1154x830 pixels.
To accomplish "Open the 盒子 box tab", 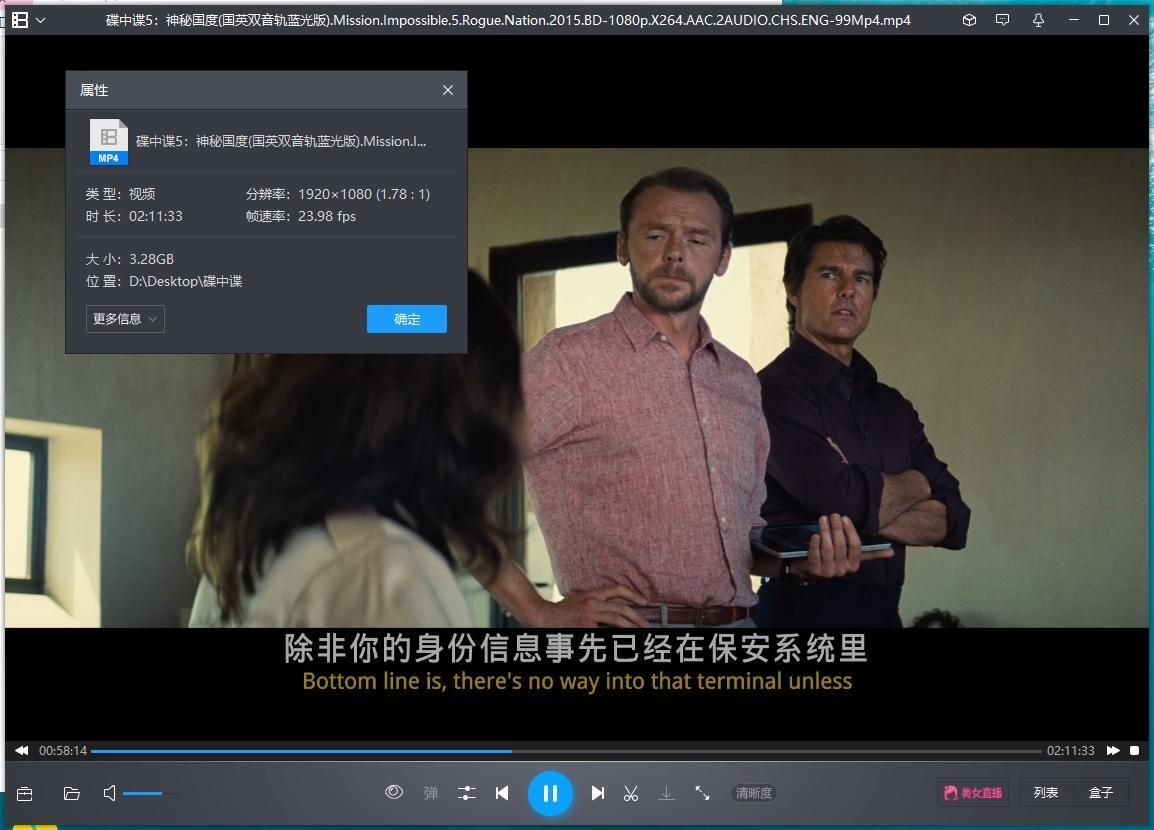I will pyautogui.click(x=1101, y=793).
